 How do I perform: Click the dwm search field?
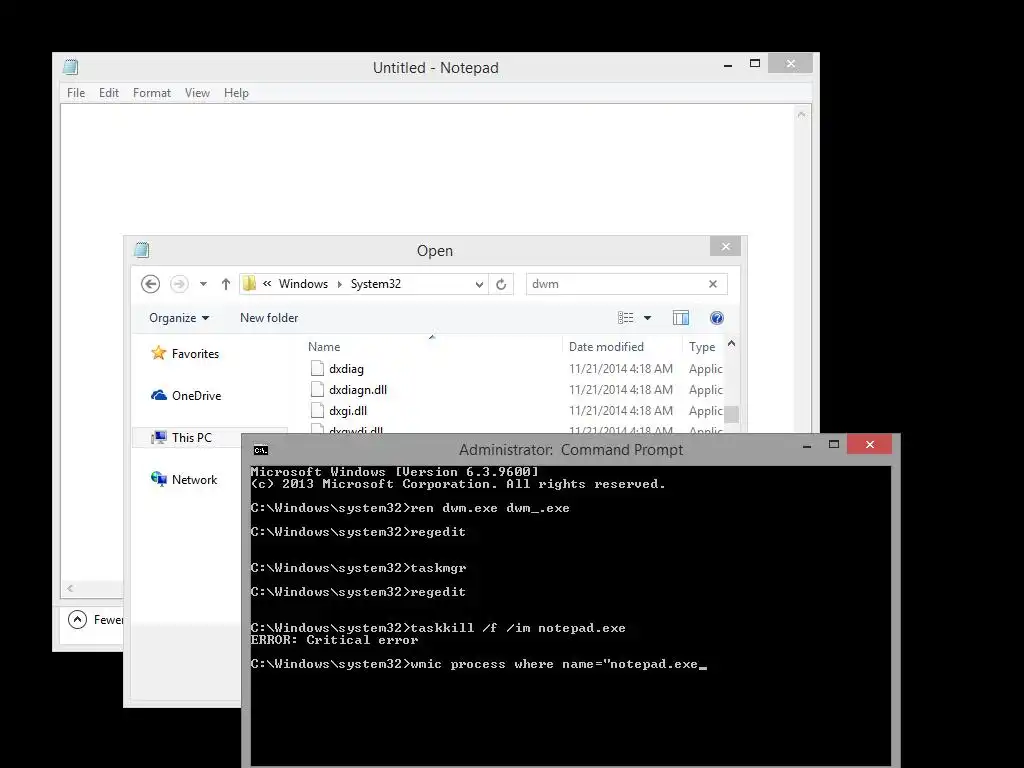tap(615, 284)
